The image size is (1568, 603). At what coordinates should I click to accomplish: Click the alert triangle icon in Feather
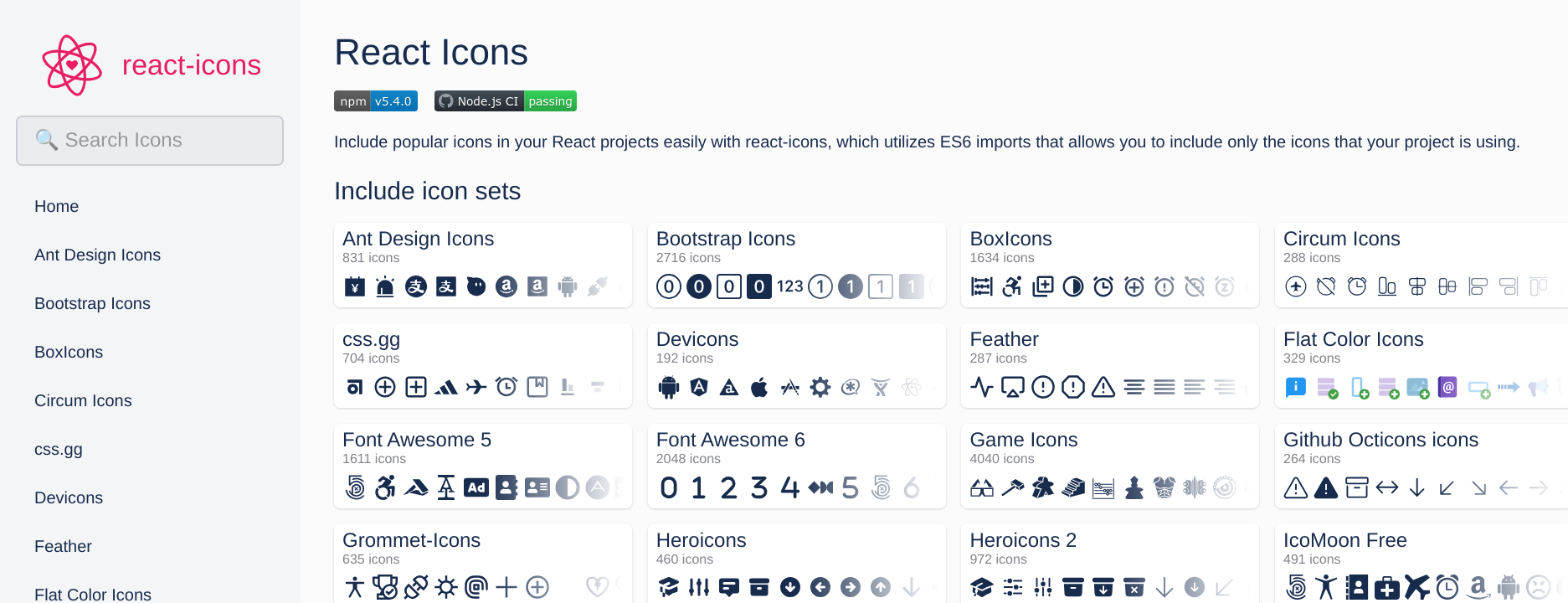[1103, 387]
